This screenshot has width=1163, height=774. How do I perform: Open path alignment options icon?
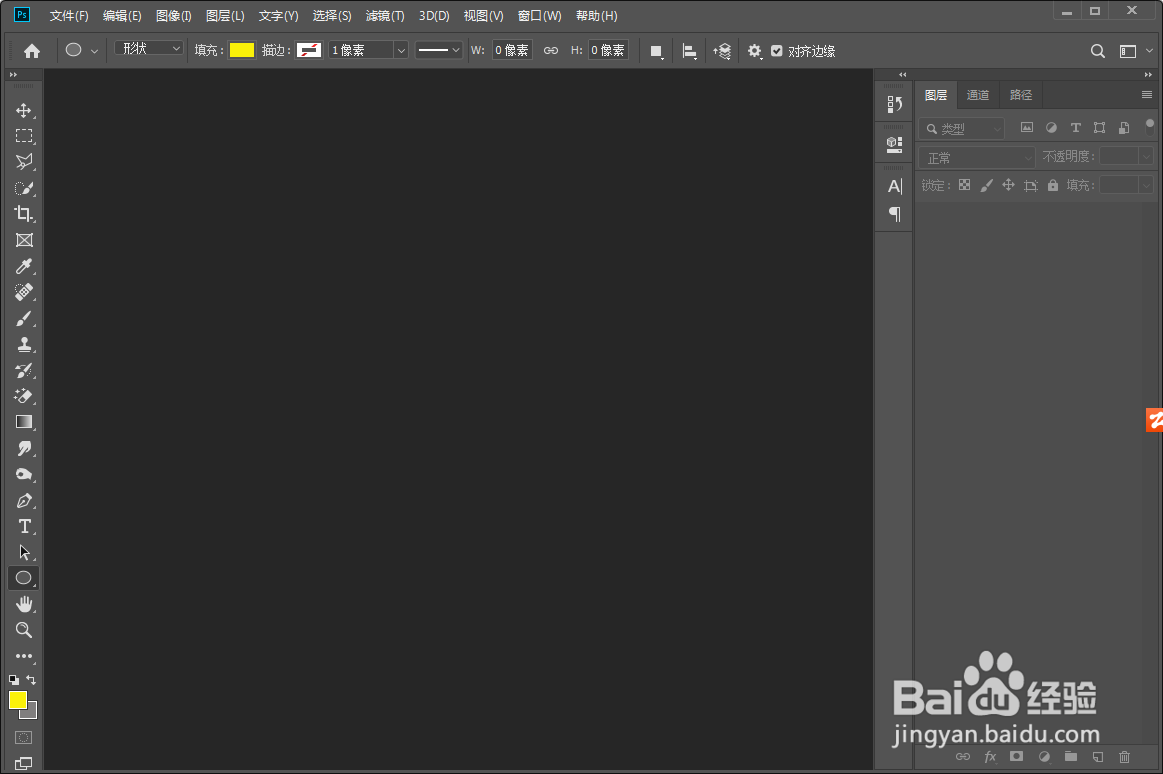[x=690, y=51]
